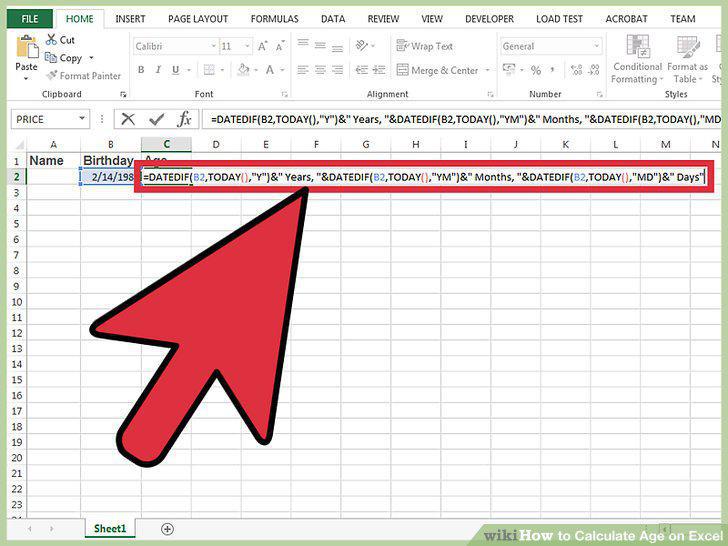Click the Copy button
Viewport: 728px width, 546px height.
[64, 58]
